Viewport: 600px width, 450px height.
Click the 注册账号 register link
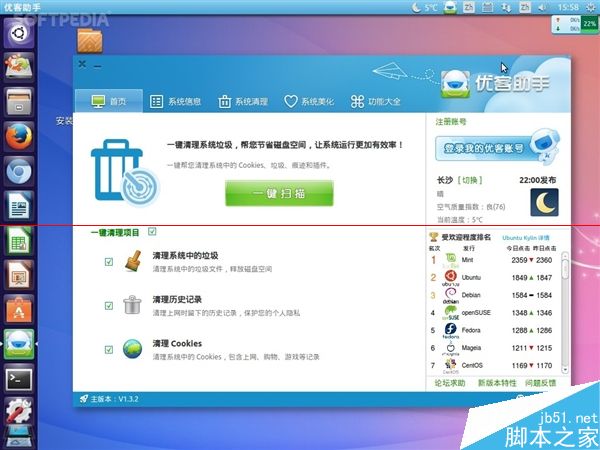coord(451,122)
